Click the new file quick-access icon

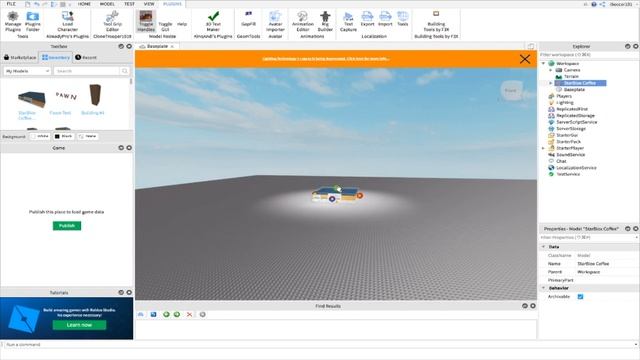point(27,4)
